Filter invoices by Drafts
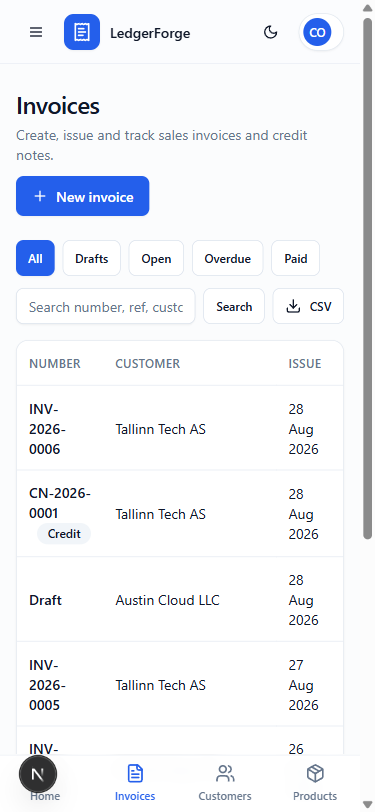Screen dimensions: 375x812 (x=92, y=258)
